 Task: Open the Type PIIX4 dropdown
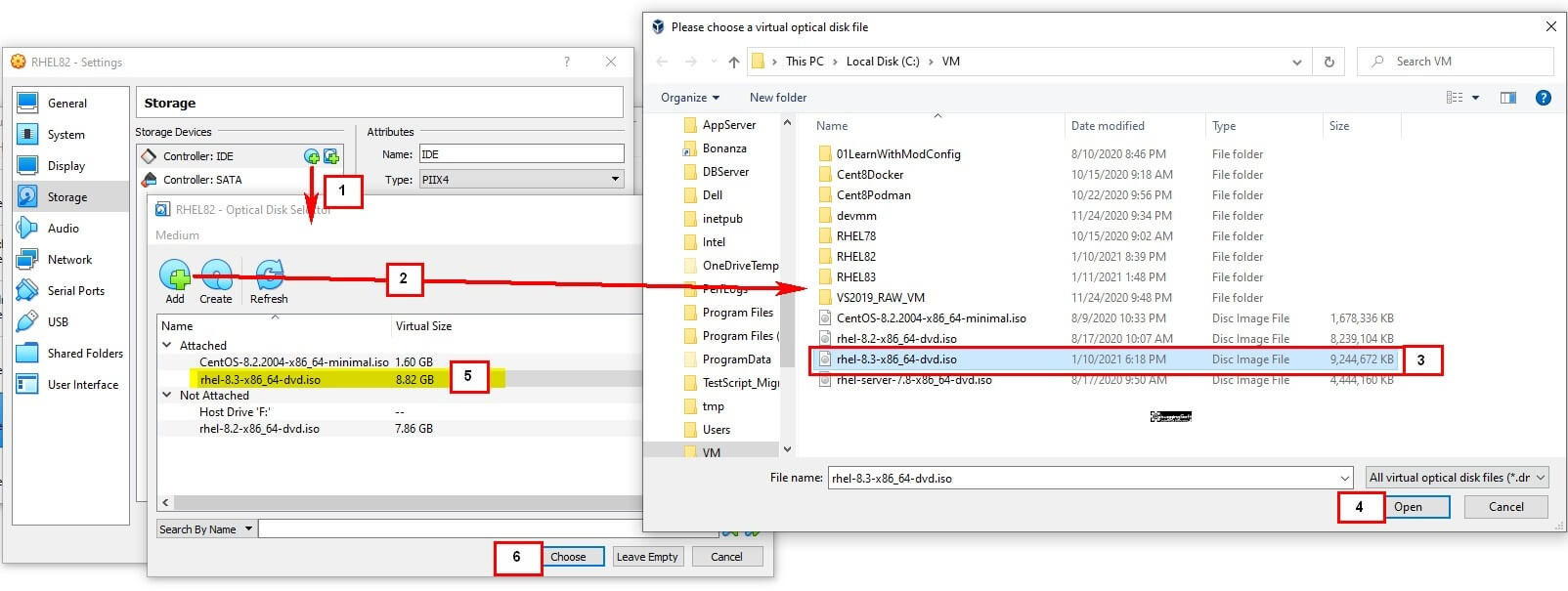(x=521, y=180)
